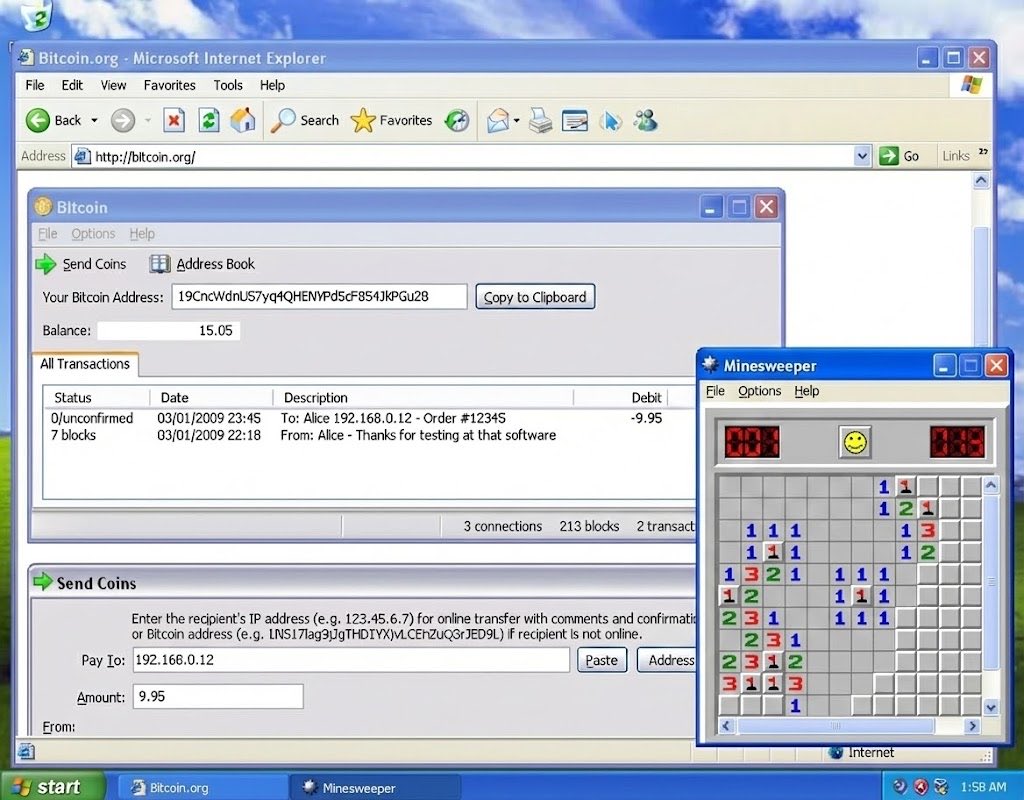Expand the address bar dropdown arrow
Screen dimensions: 1024x800
click(862, 156)
